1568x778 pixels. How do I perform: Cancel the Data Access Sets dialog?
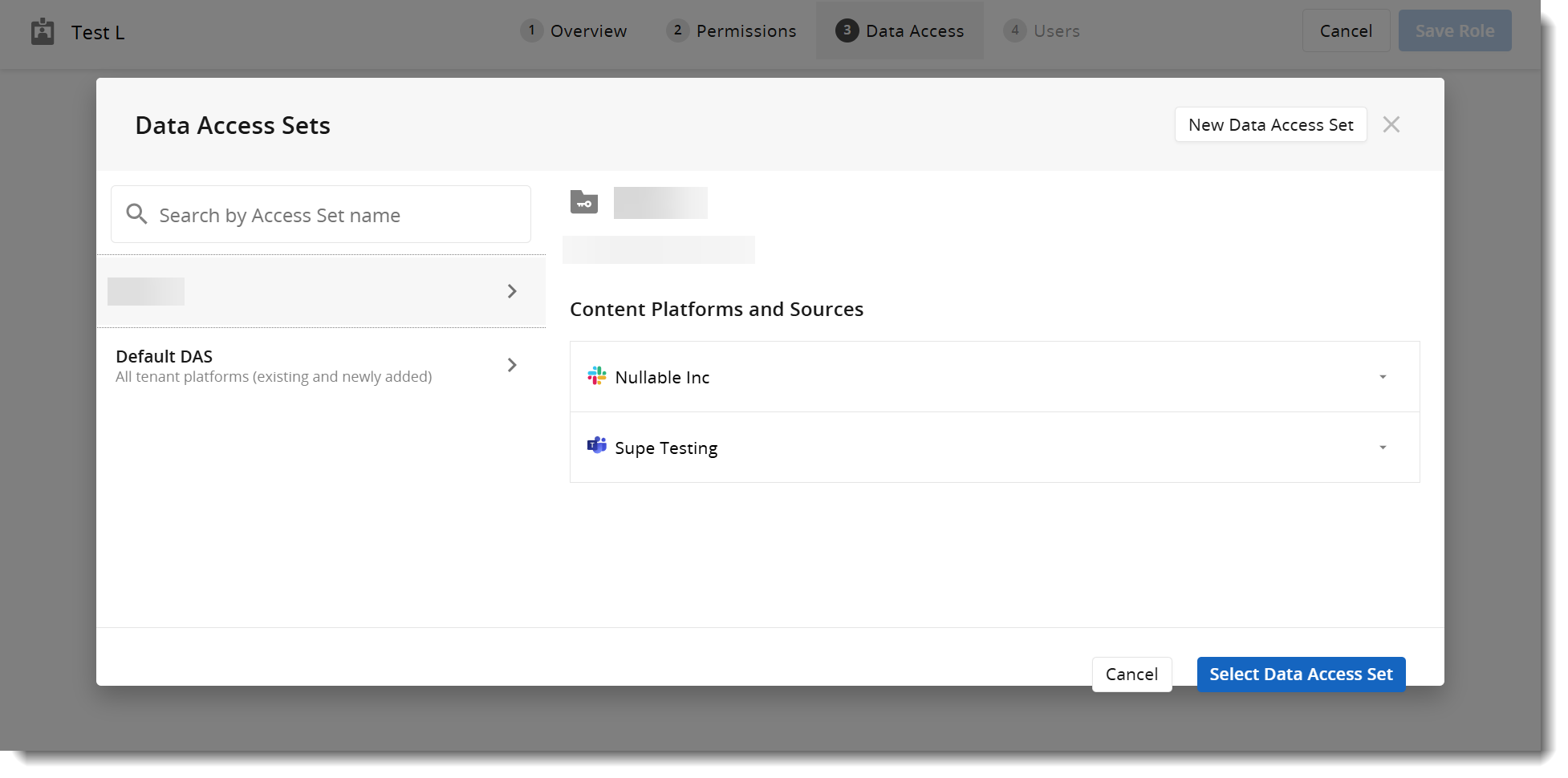coord(1131,675)
